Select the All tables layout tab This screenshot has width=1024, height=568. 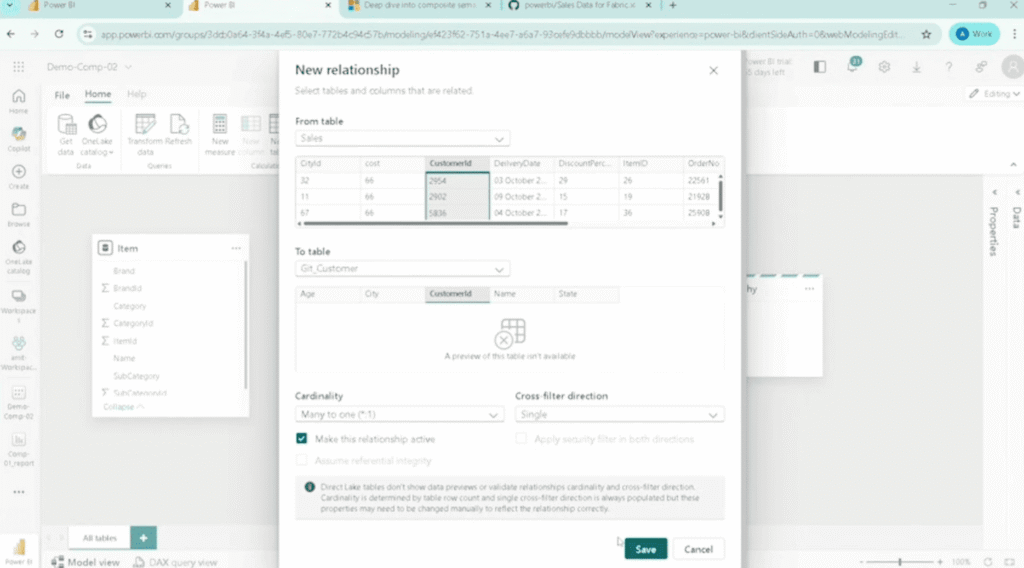[x=99, y=538]
